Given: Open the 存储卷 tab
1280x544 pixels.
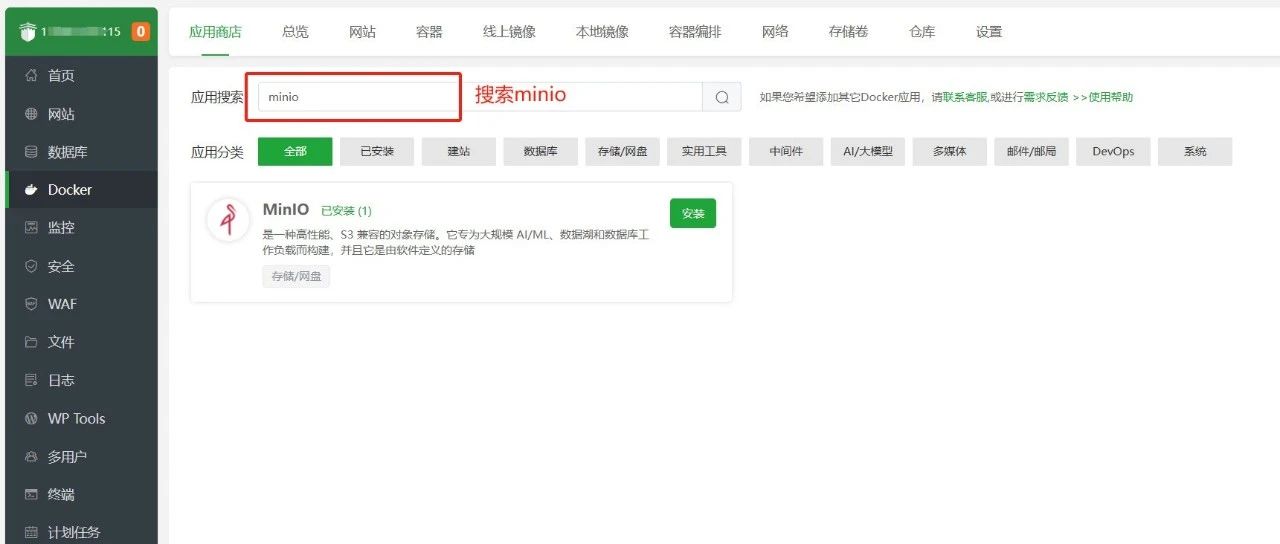Looking at the screenshot, I should tap(848, 31).
